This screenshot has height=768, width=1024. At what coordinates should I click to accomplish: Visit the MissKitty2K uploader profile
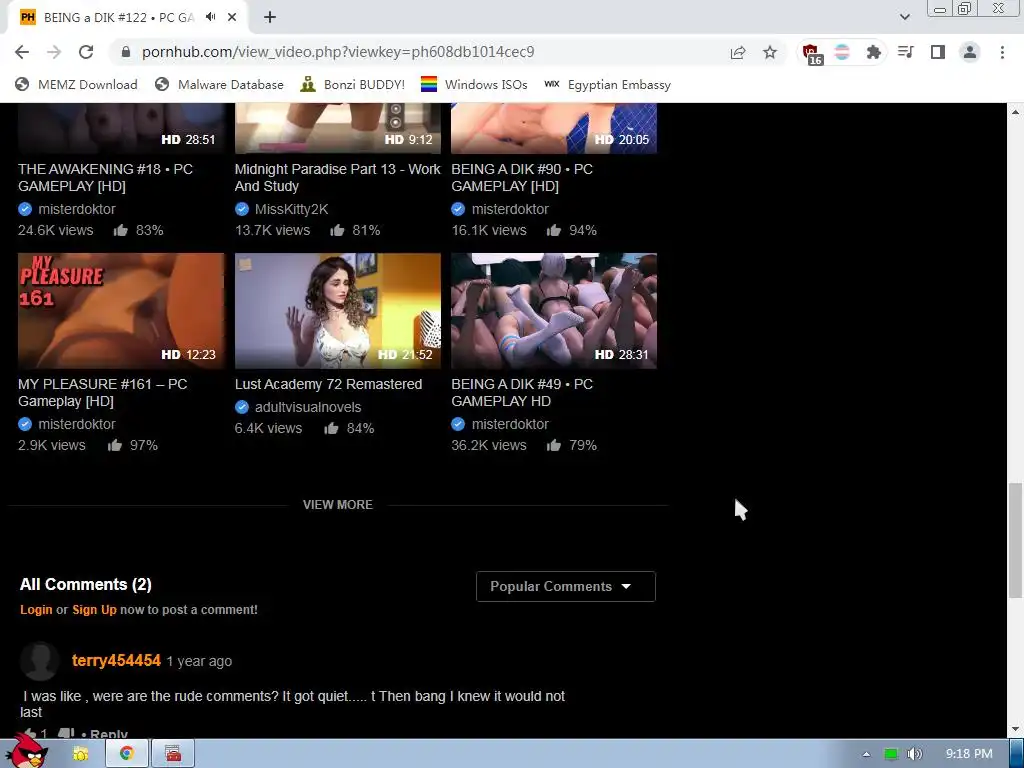click(291, 209)
